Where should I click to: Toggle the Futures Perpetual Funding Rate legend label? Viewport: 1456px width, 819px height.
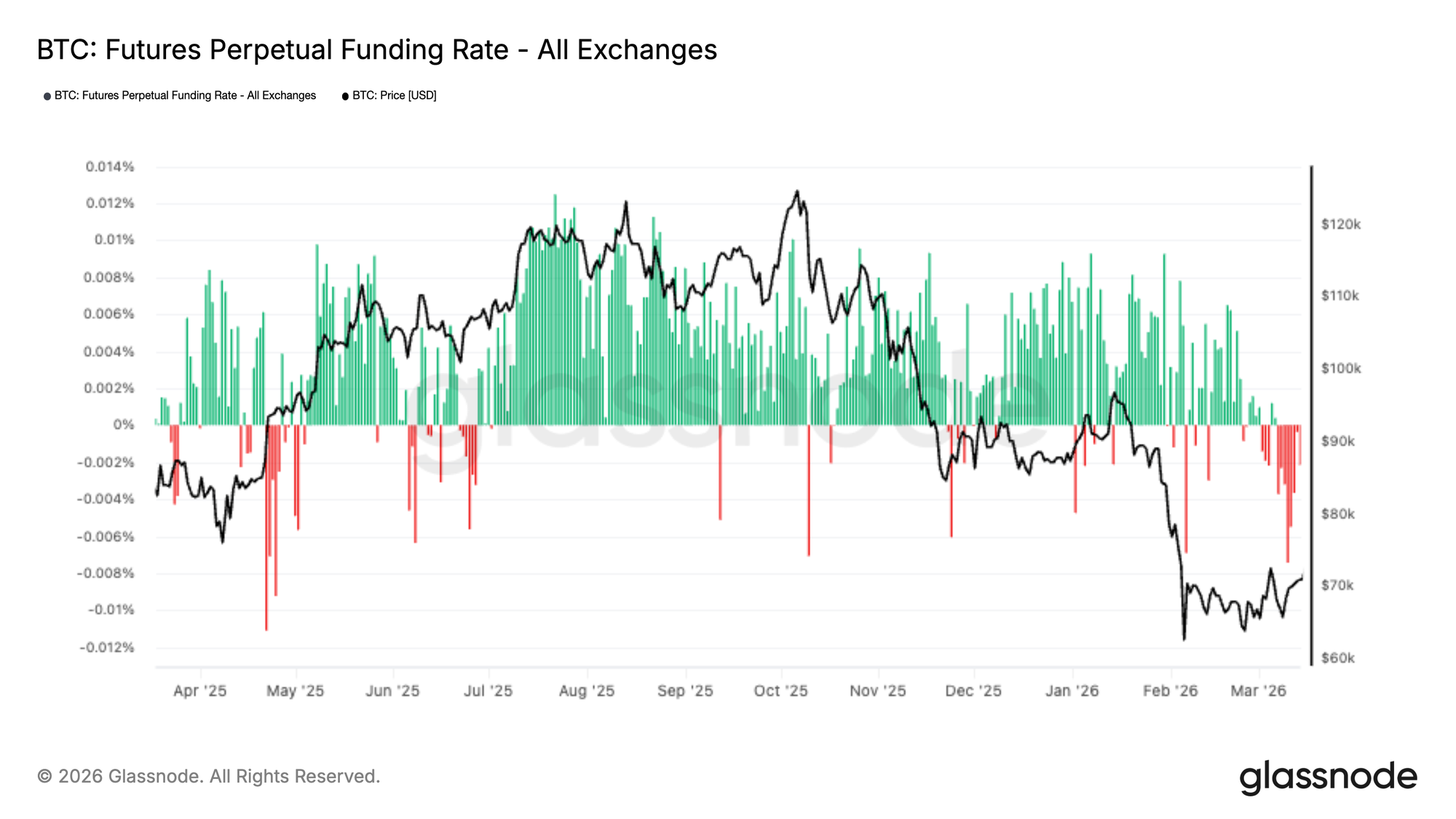pyautogui.click(x=185, y=95)
